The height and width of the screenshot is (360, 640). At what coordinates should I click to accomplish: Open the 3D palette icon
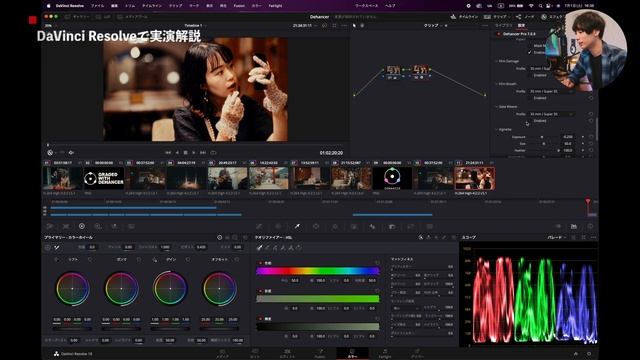point(429,226)
